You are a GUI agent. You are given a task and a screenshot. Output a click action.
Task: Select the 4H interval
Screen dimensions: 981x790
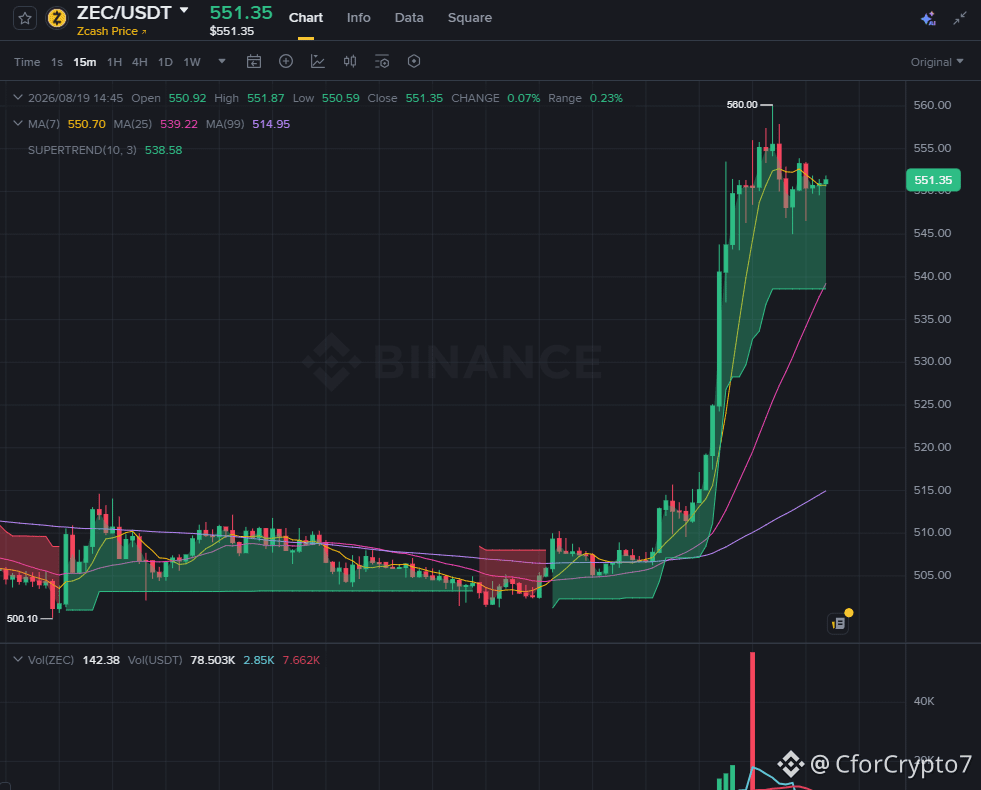pyautogui.click(x=140, y=62)
